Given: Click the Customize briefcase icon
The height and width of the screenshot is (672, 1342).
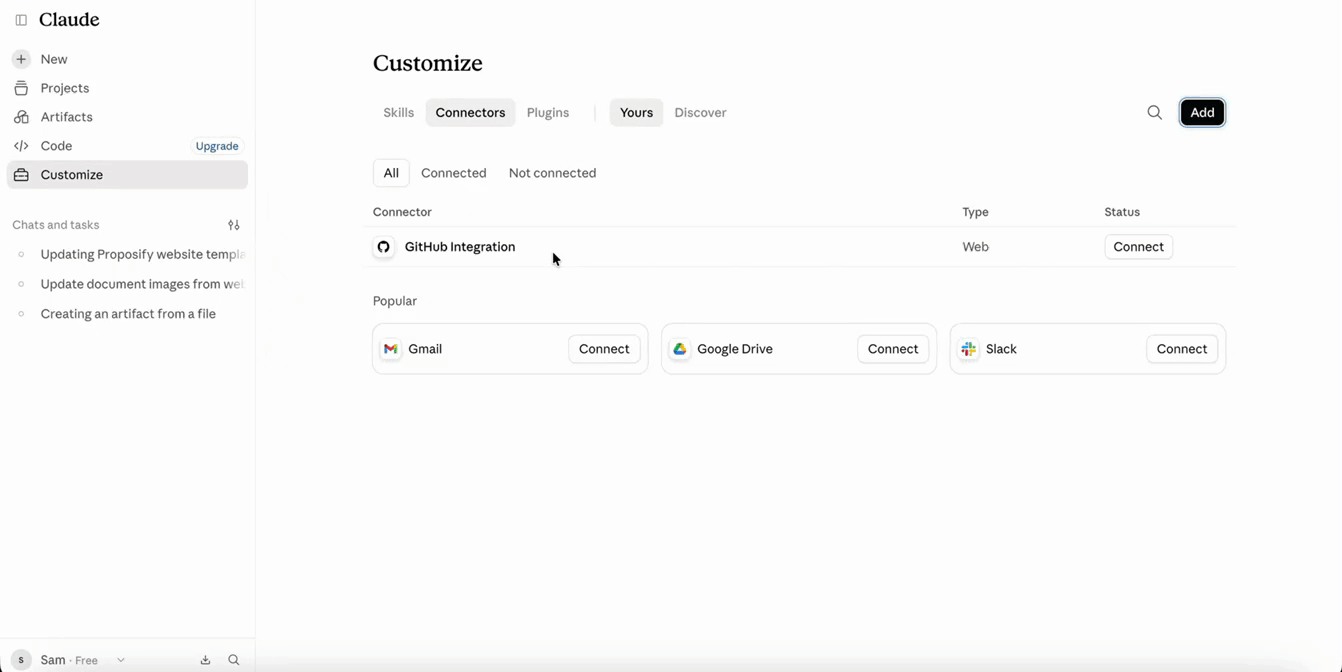Looking at the screenshot, I should point(21,175).
